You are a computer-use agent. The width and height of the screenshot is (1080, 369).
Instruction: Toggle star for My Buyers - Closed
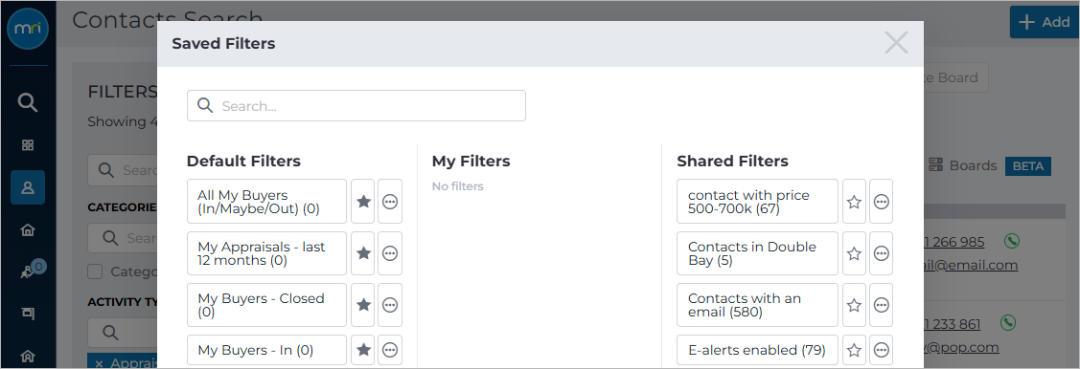click(x=363, y=305)
